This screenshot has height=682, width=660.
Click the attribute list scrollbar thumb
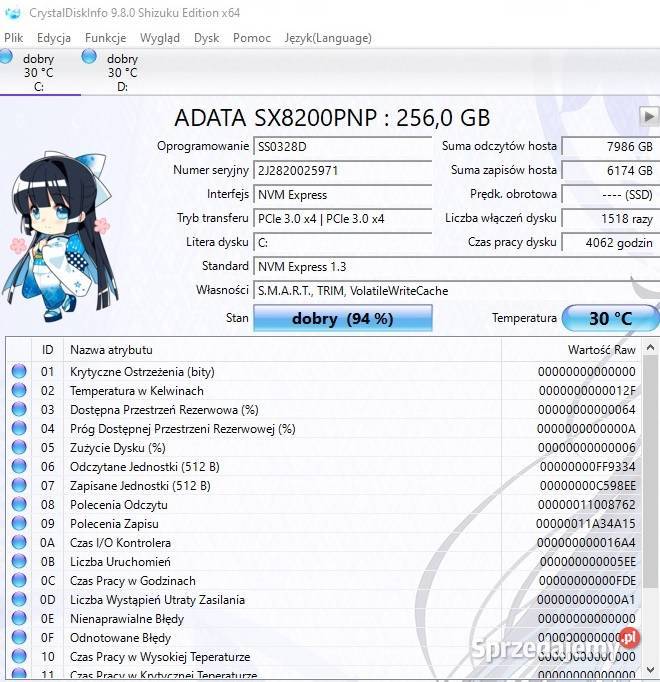tap(650, 472)
